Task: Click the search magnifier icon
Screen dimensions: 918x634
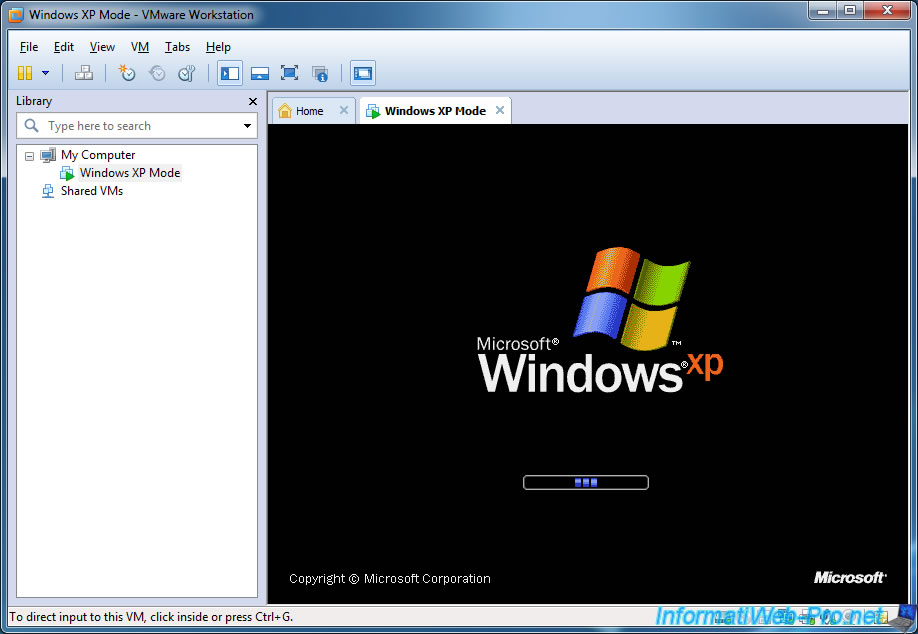Action: click(x=31, y=125)
